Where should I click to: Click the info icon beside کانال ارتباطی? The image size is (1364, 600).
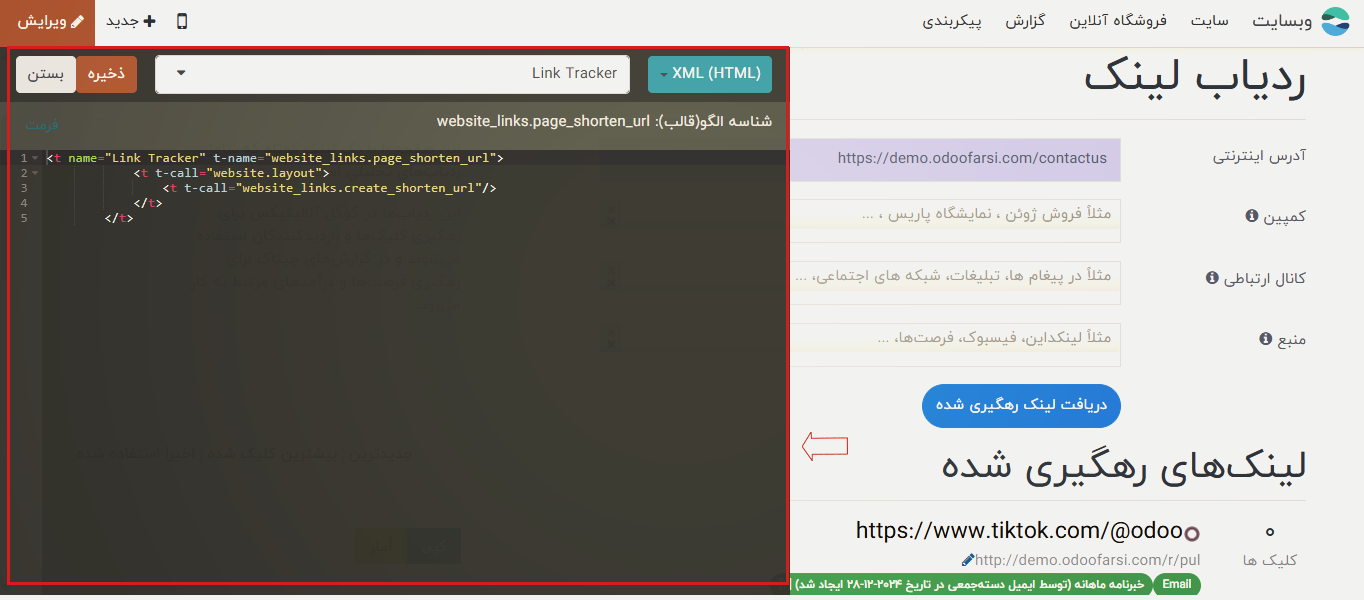click(1212, 278)
